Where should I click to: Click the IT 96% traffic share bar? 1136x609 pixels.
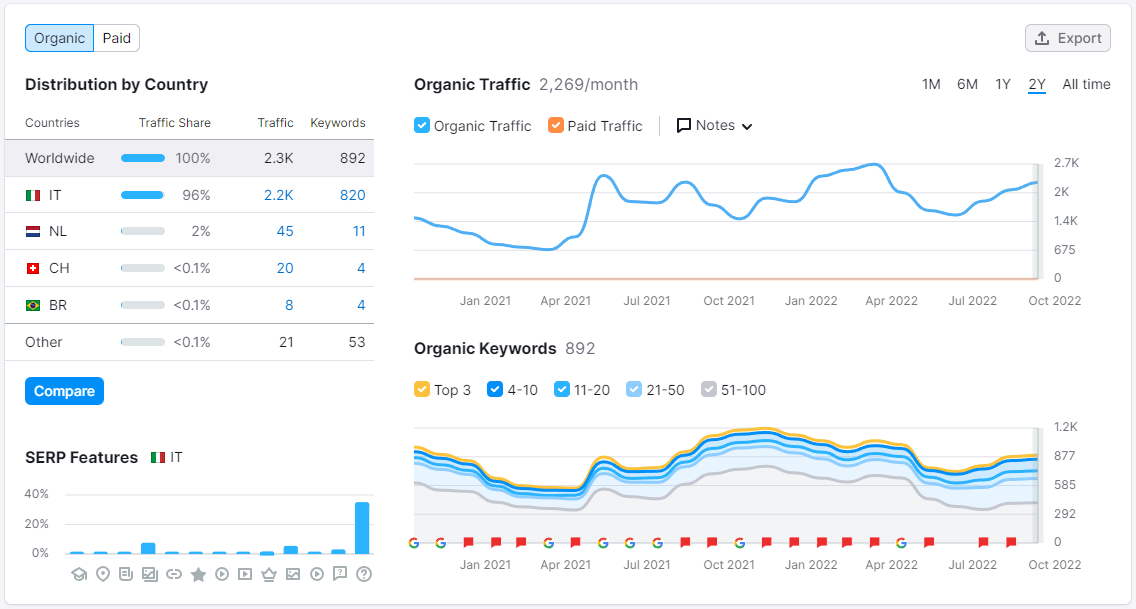point(143,195)
